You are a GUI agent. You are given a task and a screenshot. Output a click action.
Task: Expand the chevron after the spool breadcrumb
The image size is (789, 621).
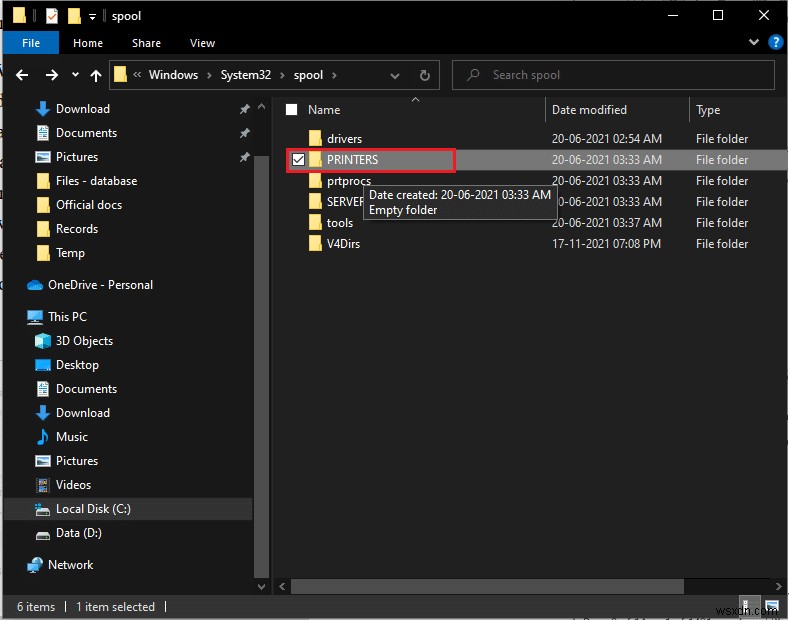tap(334, 75)
